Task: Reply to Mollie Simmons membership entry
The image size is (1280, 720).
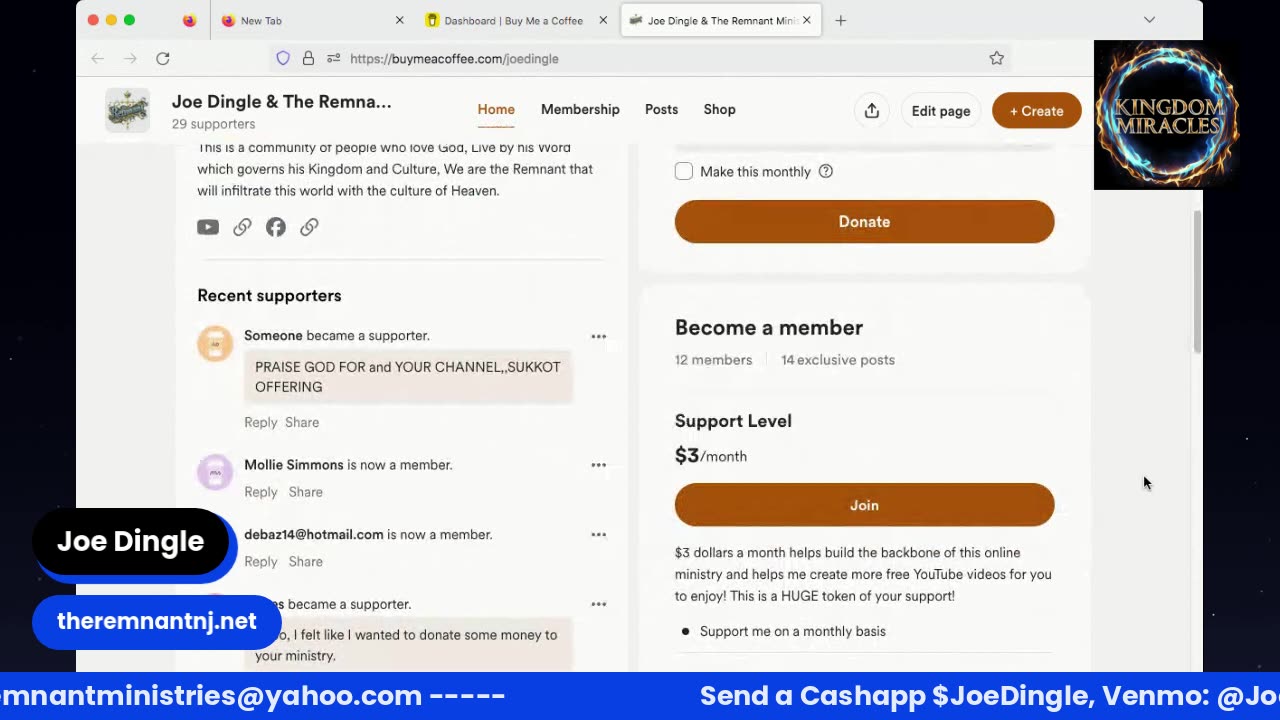Action: 260,492
